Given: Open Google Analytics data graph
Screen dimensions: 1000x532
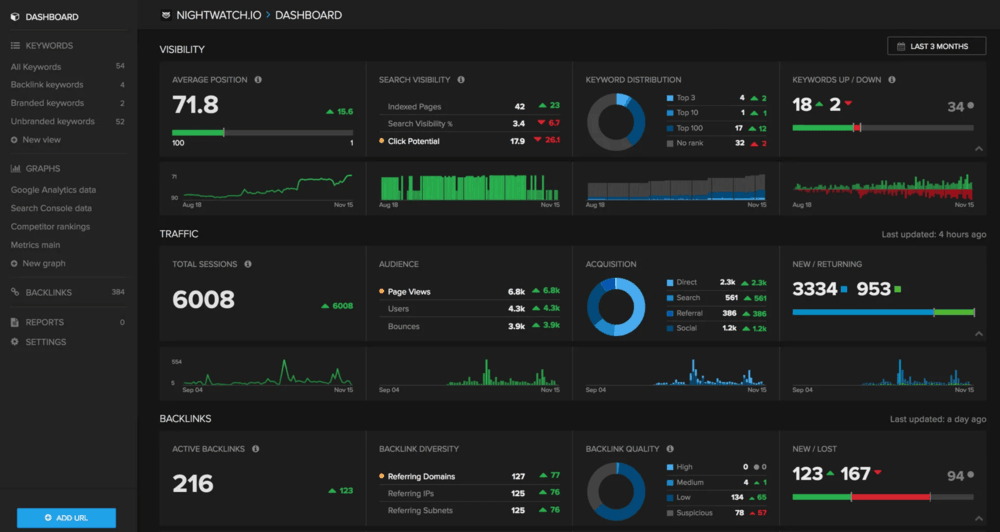Looking at the screenshot, I should click(53, 190).
